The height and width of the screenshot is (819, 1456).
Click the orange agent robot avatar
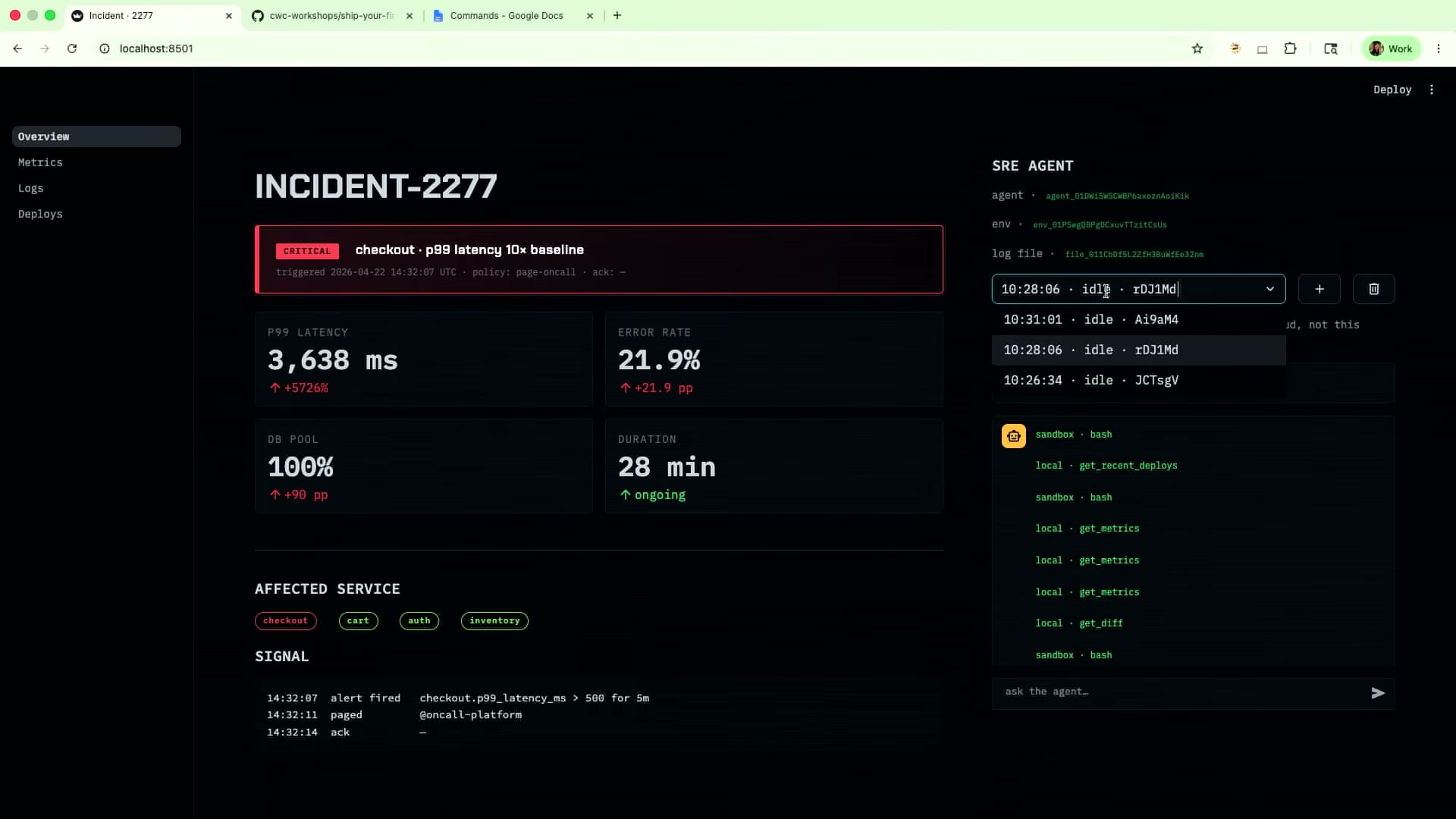coord(1014,436)
